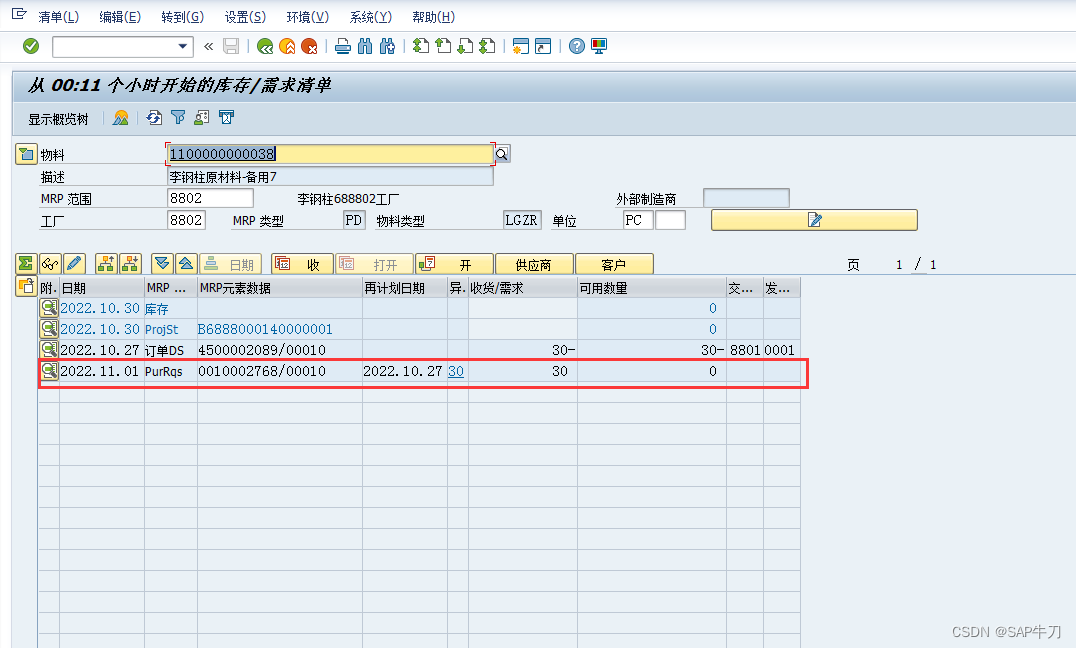Click the 供应商 button
1076x648 pixels.
(534, 264)
